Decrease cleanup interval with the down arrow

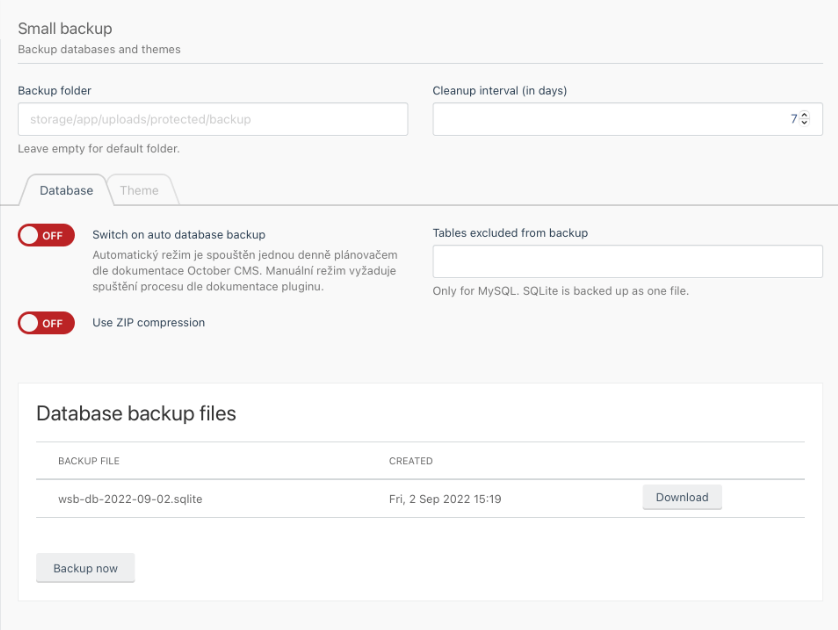click(x=804, y=122)
